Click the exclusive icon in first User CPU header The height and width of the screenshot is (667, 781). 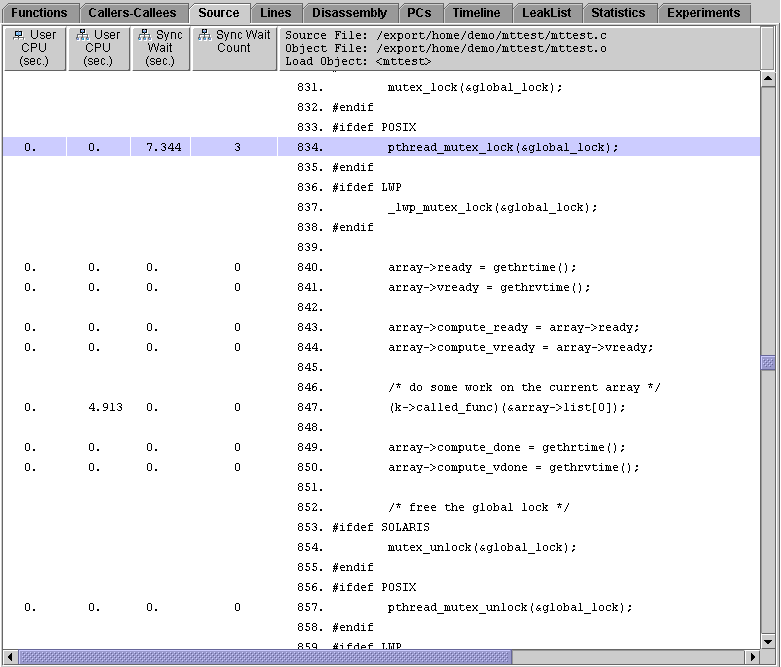18,35
